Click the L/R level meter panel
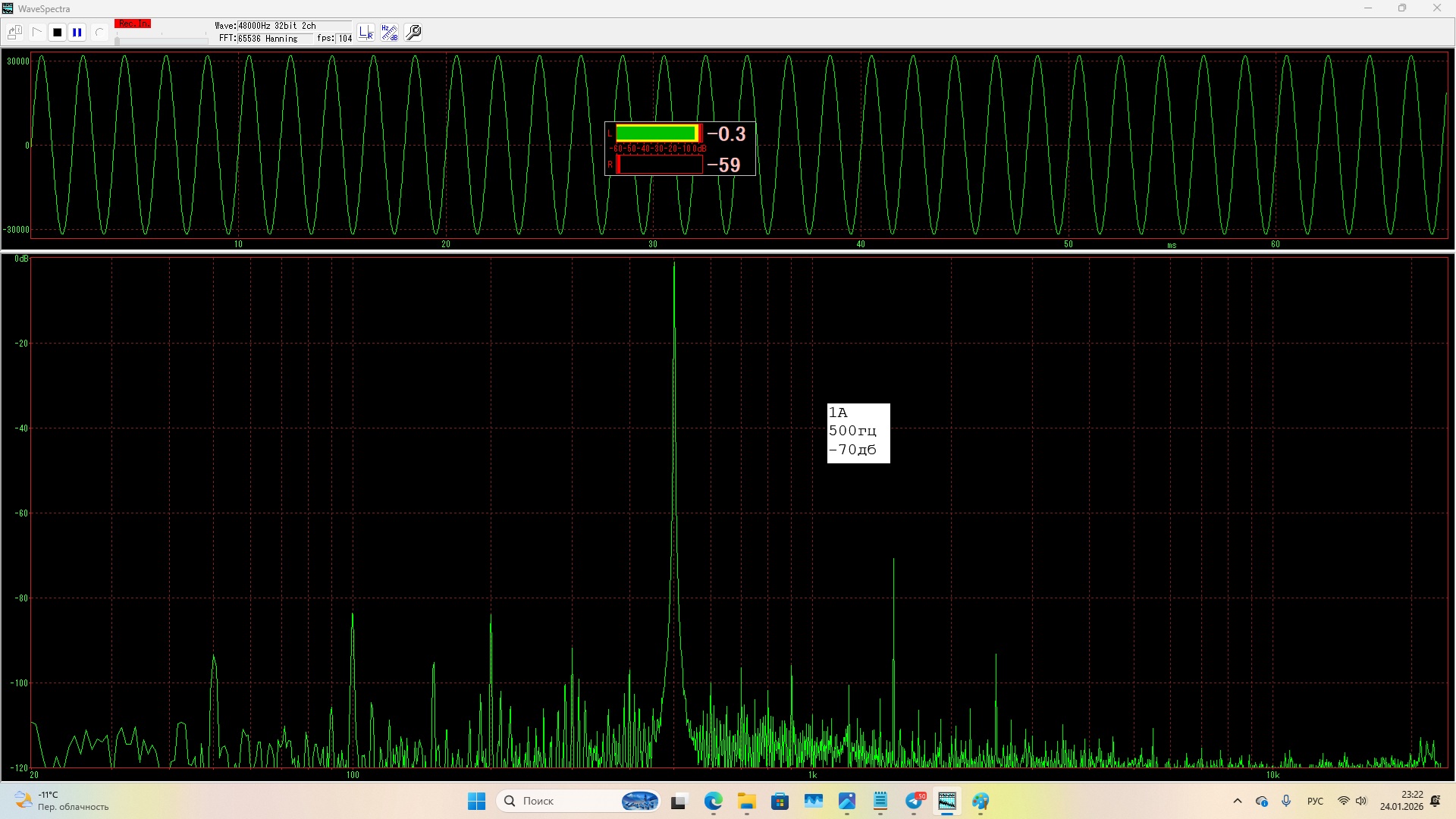The width and height of the screenshot is (1456, 819). pyautogui.click(x=679, y=149)
